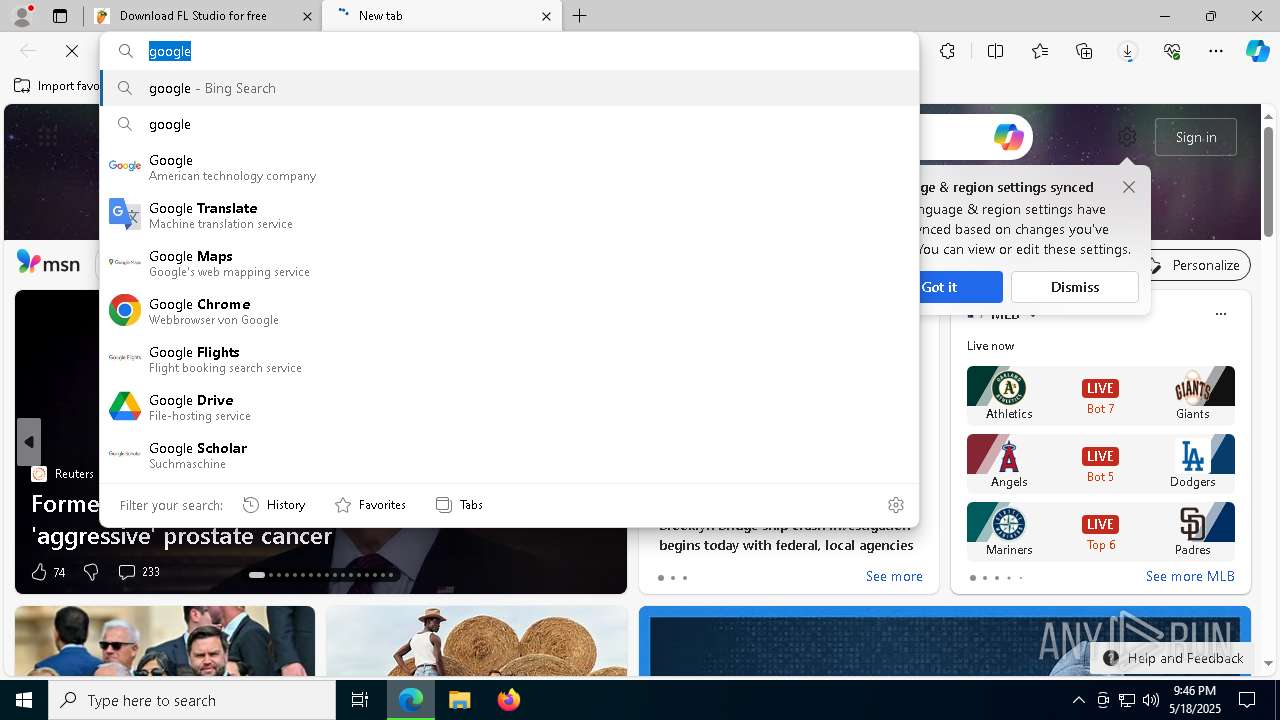This screenshot has width=1280, height=720.
Task: Open File Explorer in taskbar
Action: pyautogui.click(x=459, y=700)
